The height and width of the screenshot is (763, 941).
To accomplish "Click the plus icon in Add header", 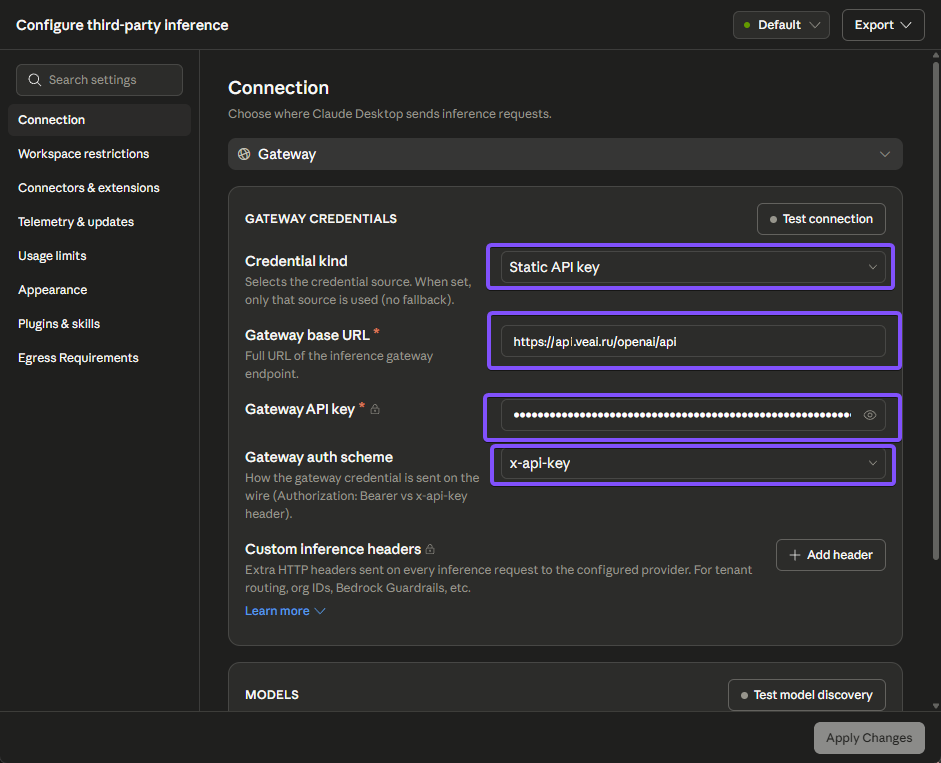I will [x=795, y=555].
